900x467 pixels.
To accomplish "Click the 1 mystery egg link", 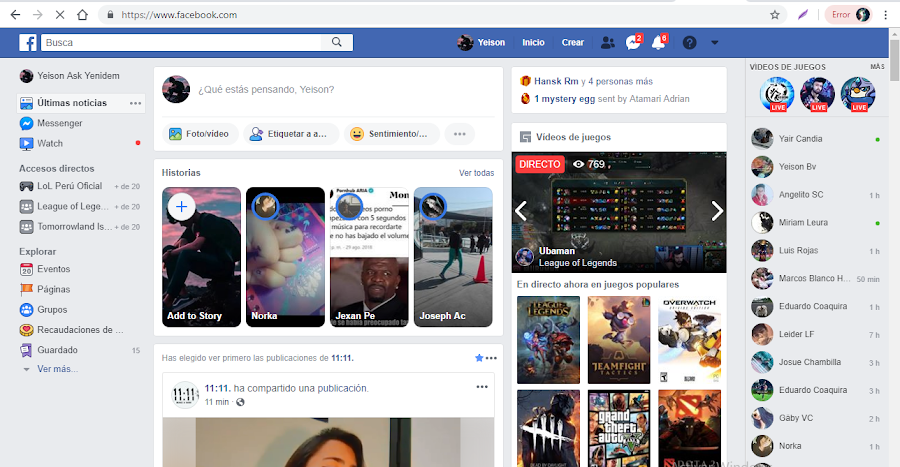I will [x=565, y=99].
